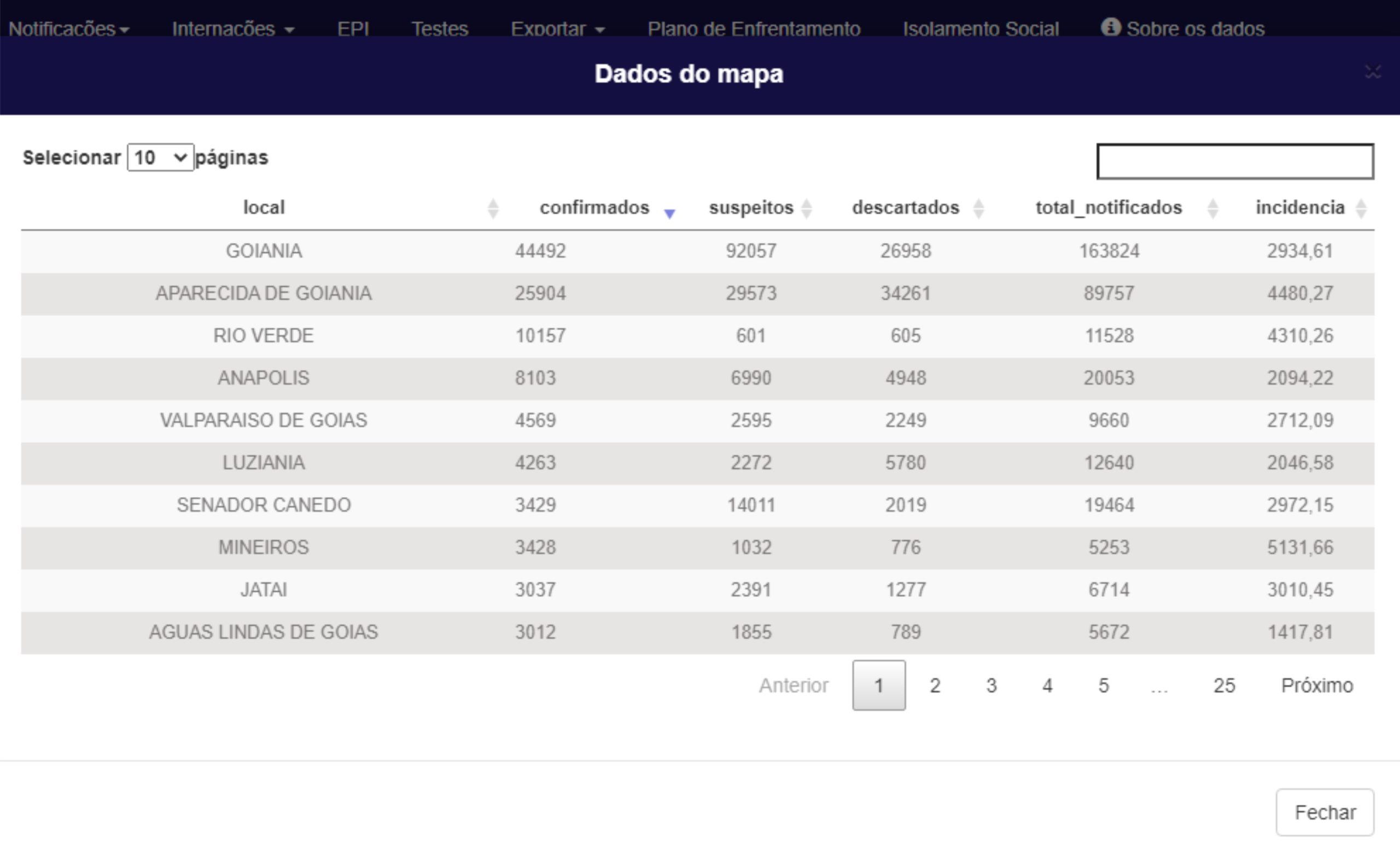Image resolution: width=1400 pixels, height=861 pixels.
Task: Click the Dados do mapa title
Action: 689,74
